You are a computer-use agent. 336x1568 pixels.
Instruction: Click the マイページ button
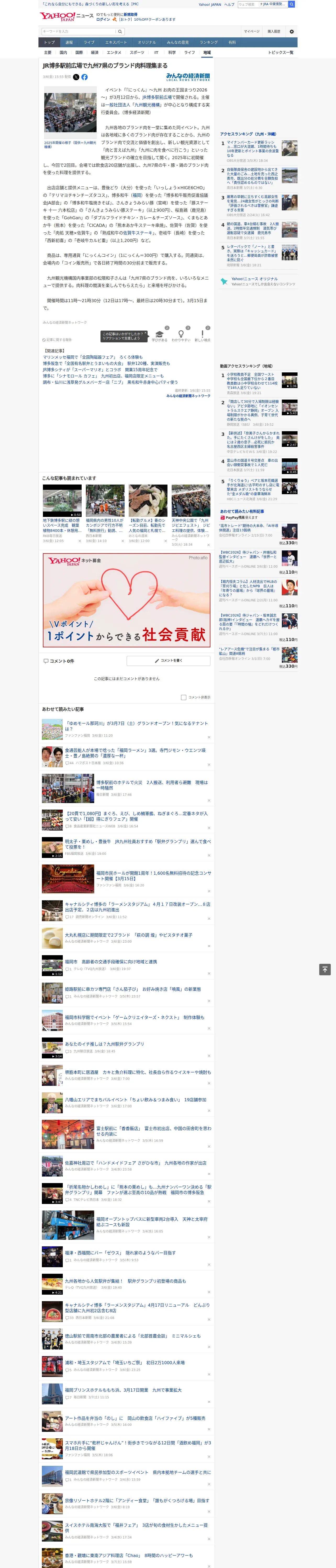[x=252, y=32]
